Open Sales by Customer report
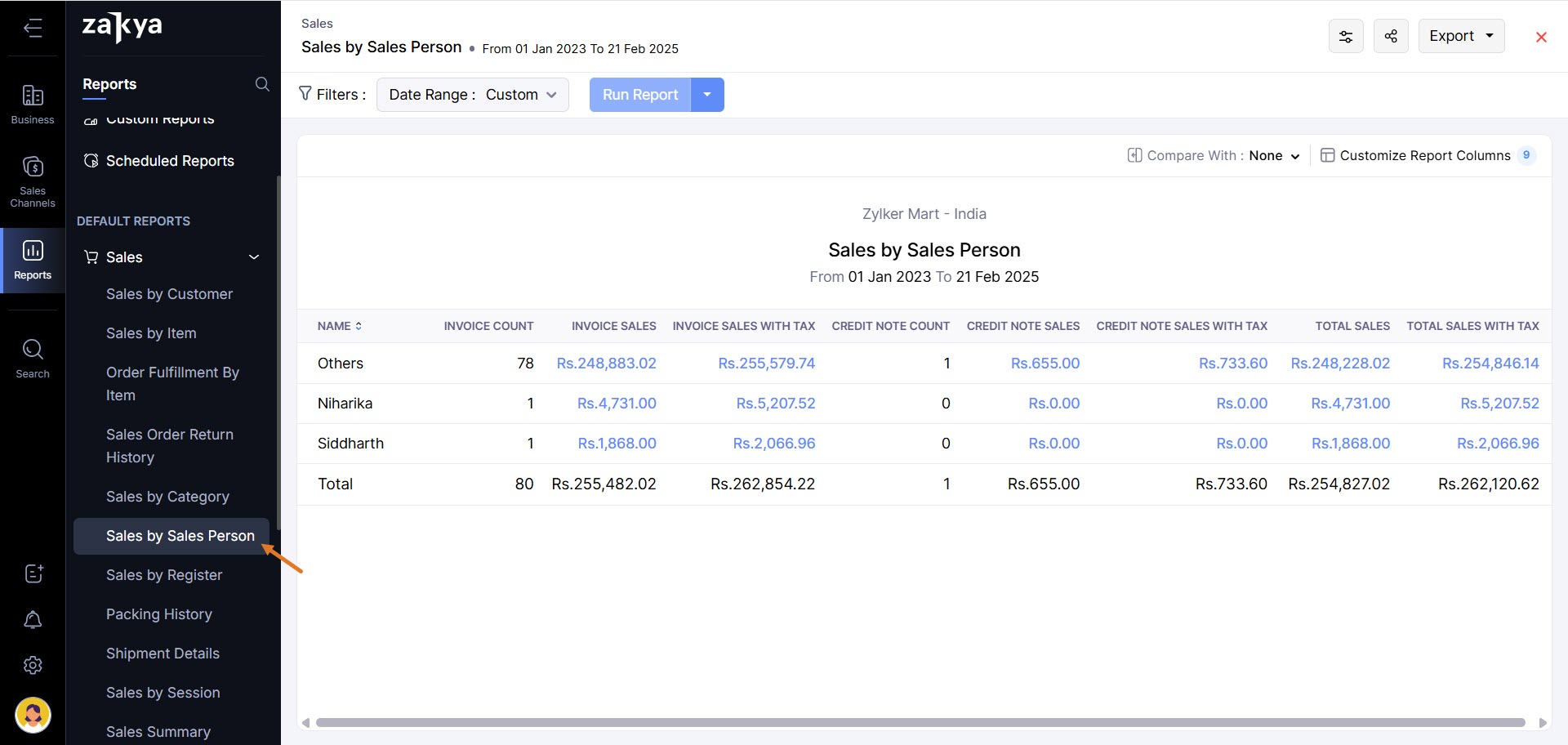This screenshot has width=1568, height=745. [169, 294]
